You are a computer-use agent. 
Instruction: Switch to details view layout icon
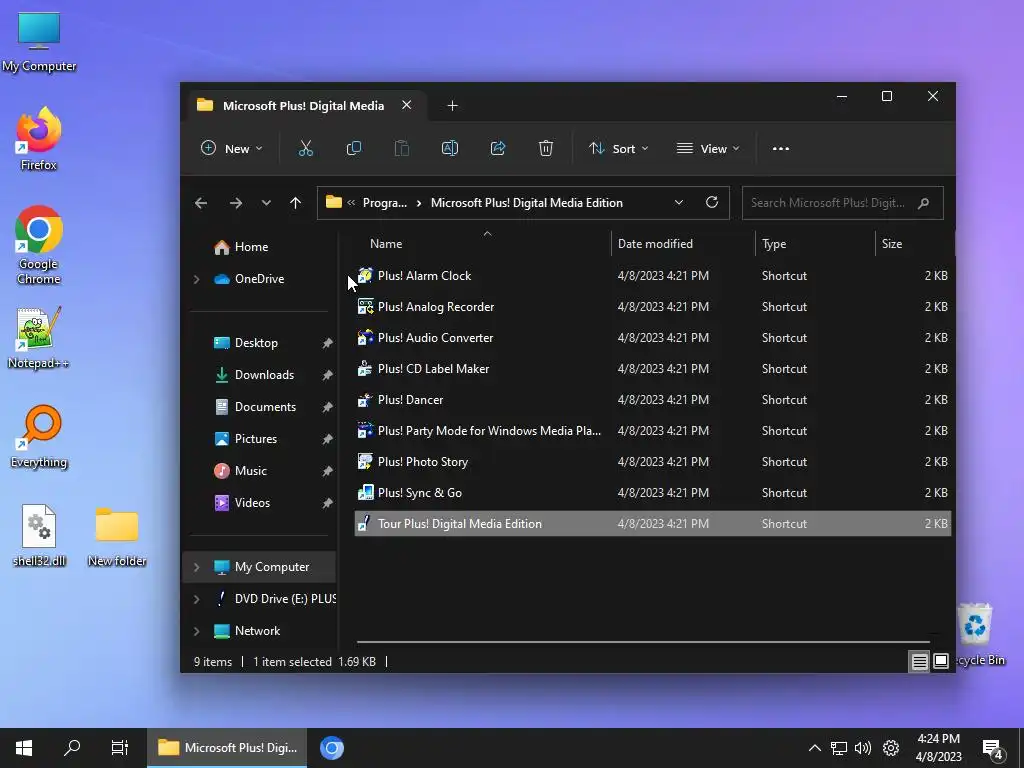coord(919,662)
